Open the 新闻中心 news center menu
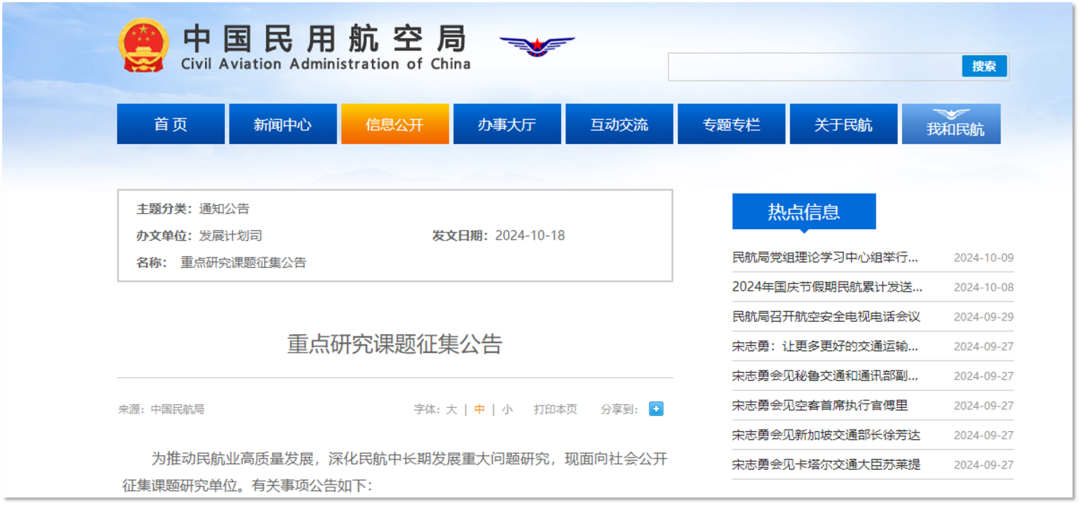The height and width of the screenshot is (505, 1080). coord(282,125)
